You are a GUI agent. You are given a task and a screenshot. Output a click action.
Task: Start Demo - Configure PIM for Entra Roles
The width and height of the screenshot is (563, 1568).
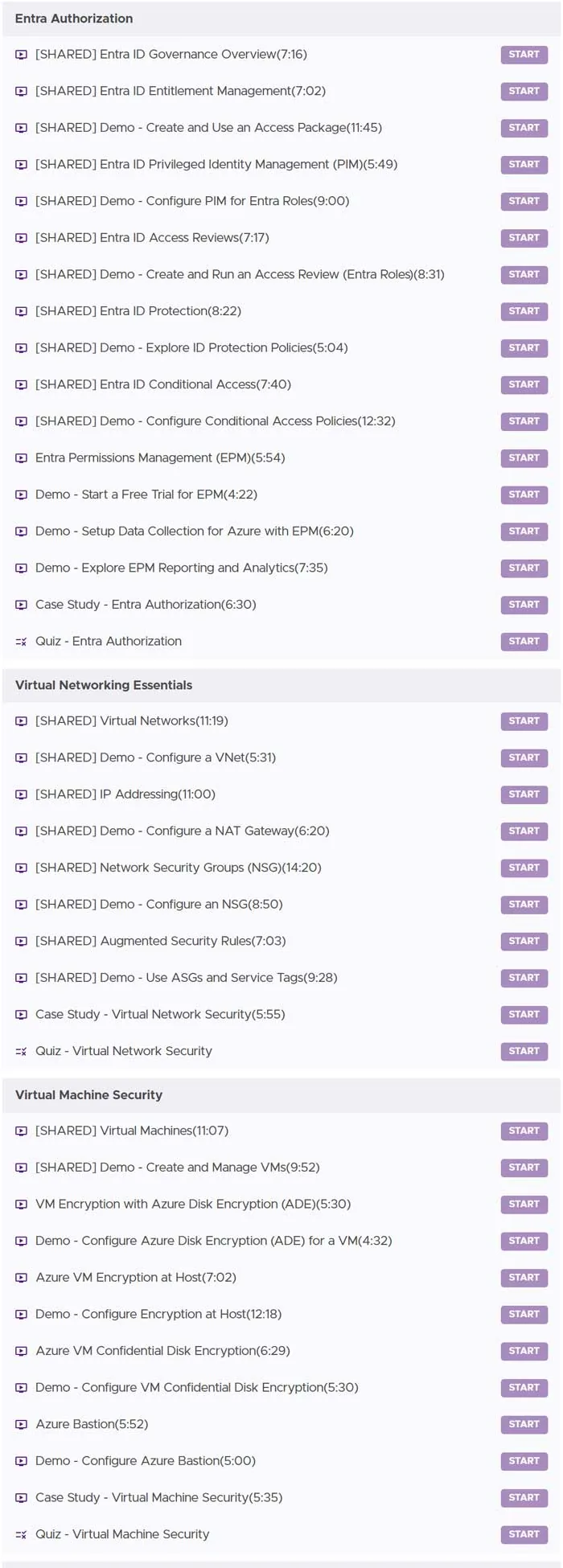click(524, 201)
